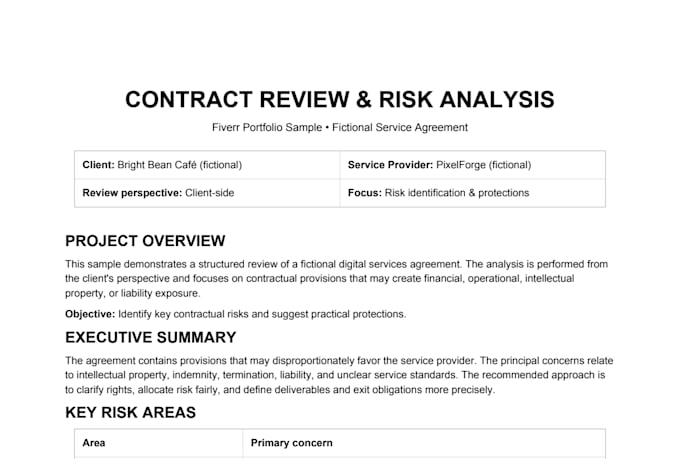Click the text "property, or liability exposure."
This screenshot has width=680, height=459.
133,293
